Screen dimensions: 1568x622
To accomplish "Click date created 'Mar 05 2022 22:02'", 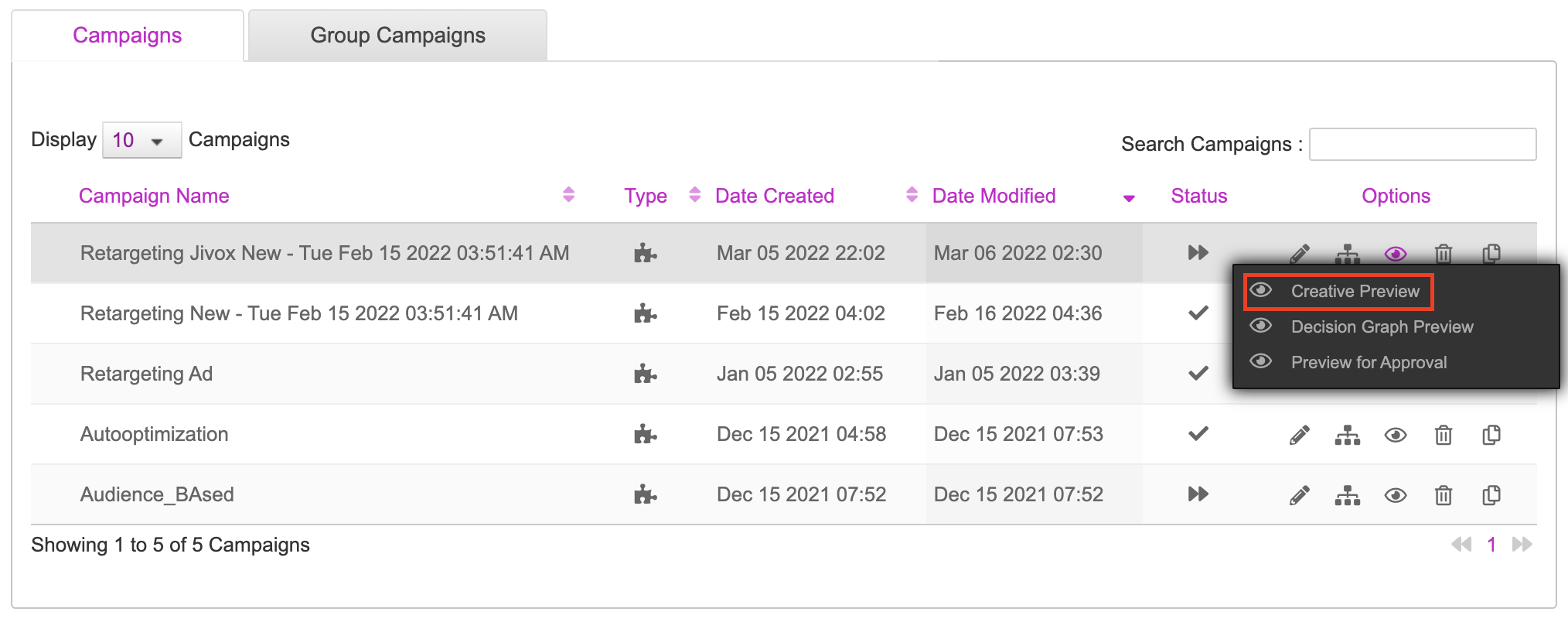I will (800, 253).
